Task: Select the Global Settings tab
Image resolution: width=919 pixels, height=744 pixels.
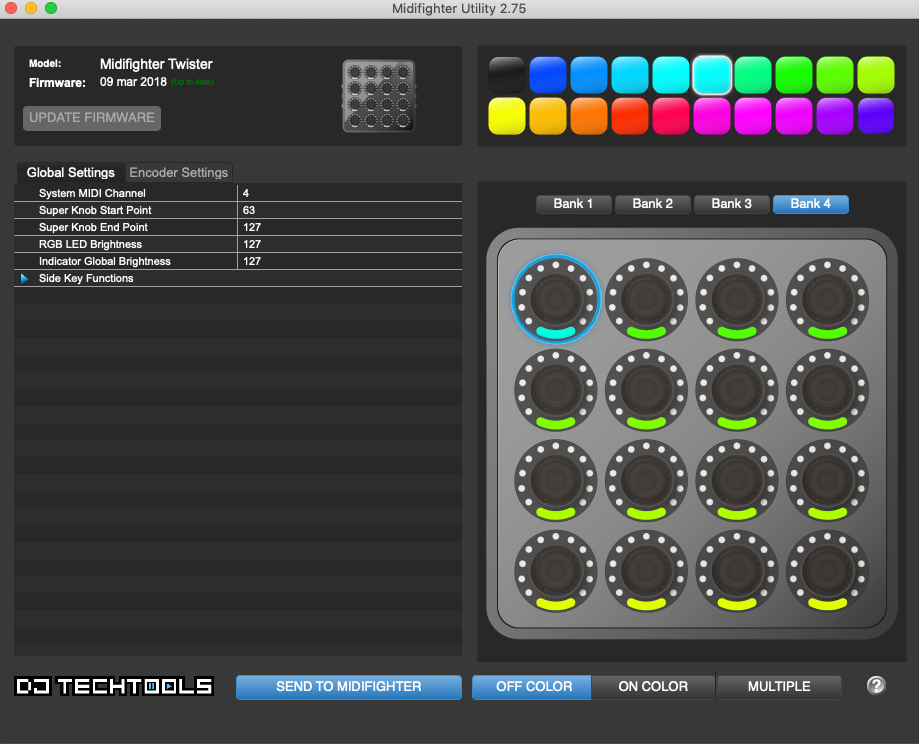Action: click(x=70, y=172)
